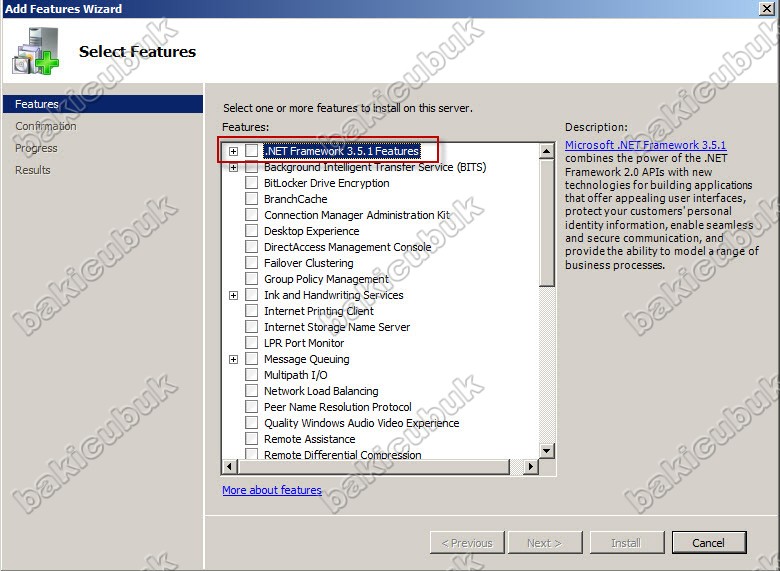780x571 pixels.
Task: Enable BitLocker Drive Encryption checkbox
Action: click(x=252, y=183)
